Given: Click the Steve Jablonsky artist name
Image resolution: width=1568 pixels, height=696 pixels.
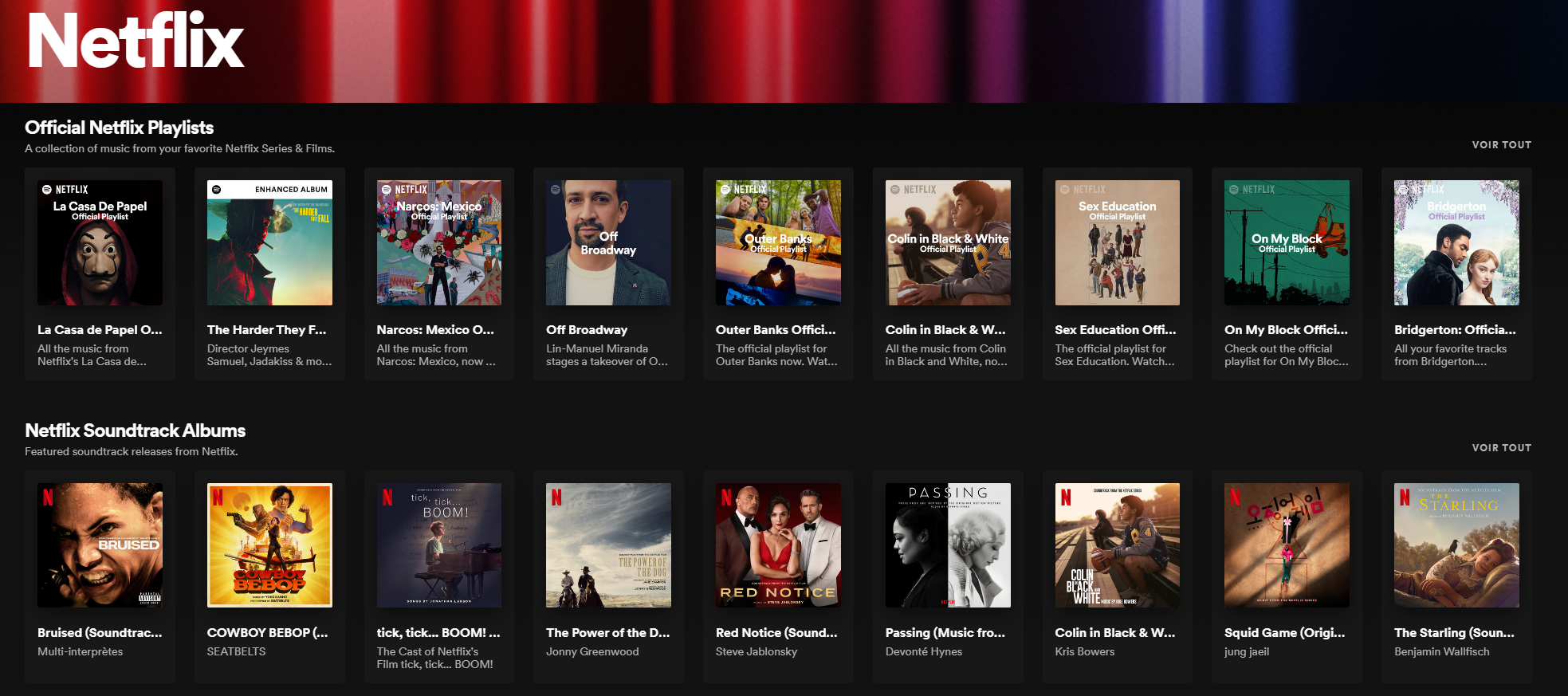Looking at the screenshot, I should point(756,652).
